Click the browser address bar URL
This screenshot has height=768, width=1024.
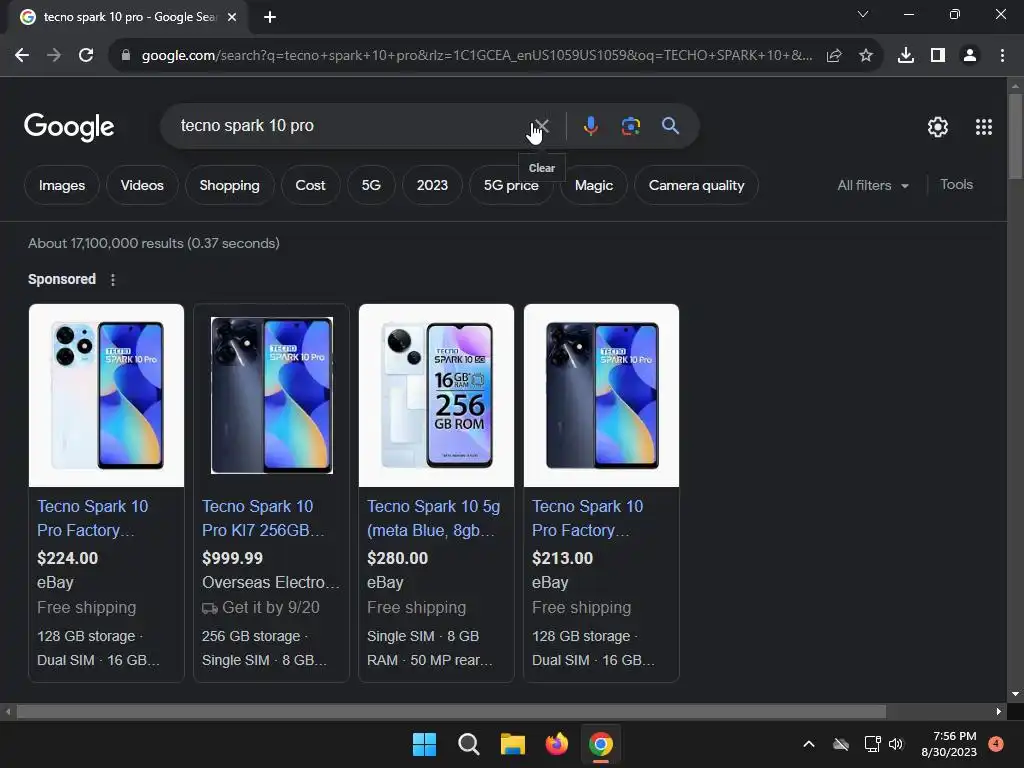click(477, 56)
